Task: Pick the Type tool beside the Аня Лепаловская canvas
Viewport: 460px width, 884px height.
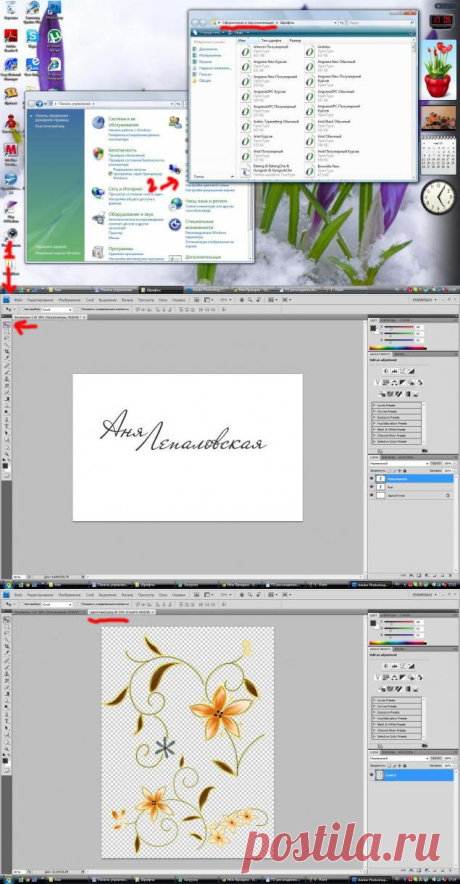Action: coord(7,426)
